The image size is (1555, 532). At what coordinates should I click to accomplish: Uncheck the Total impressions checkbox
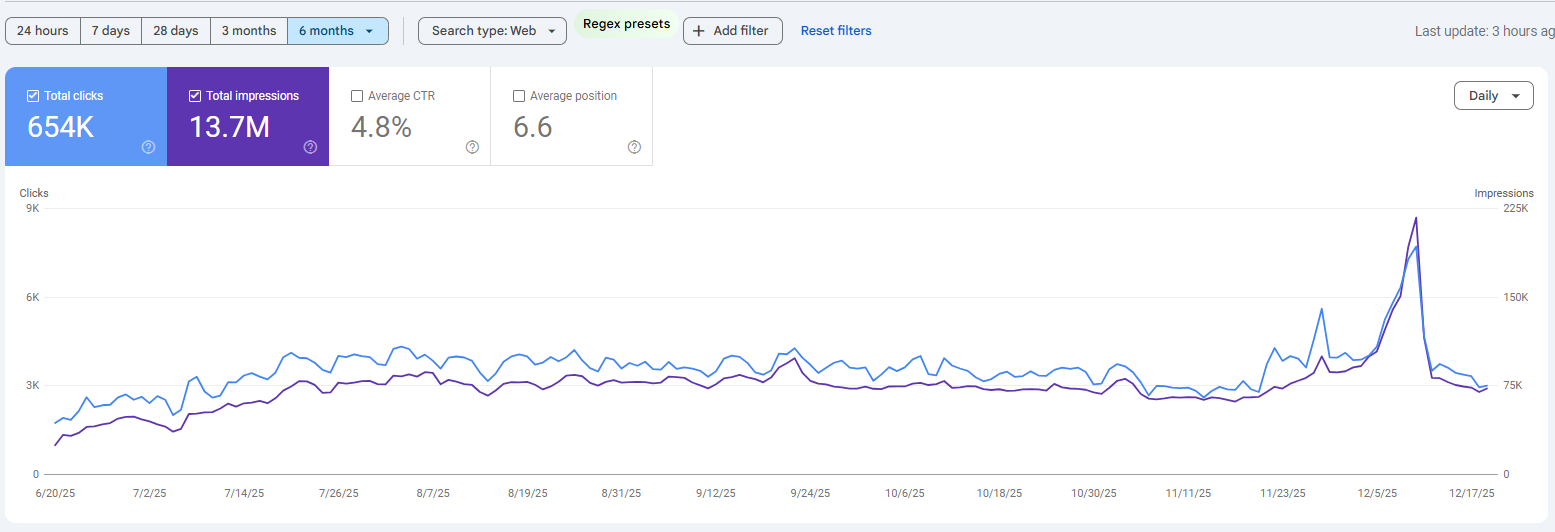195,96
